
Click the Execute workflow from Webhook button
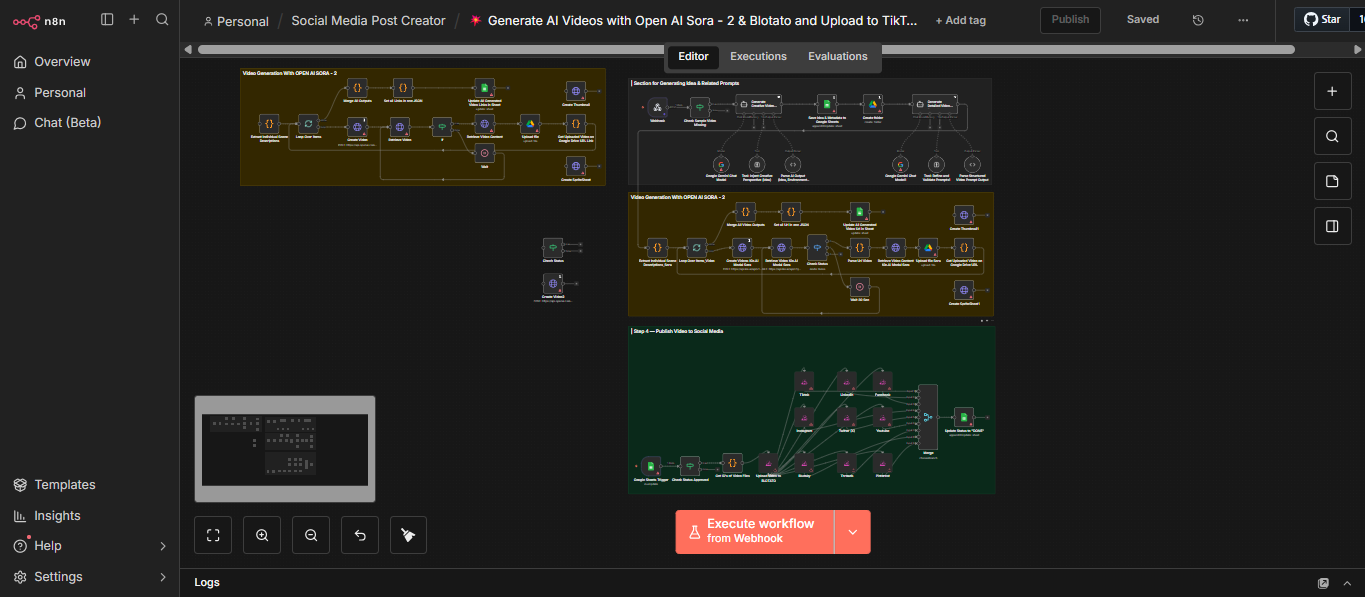point(755,532)
